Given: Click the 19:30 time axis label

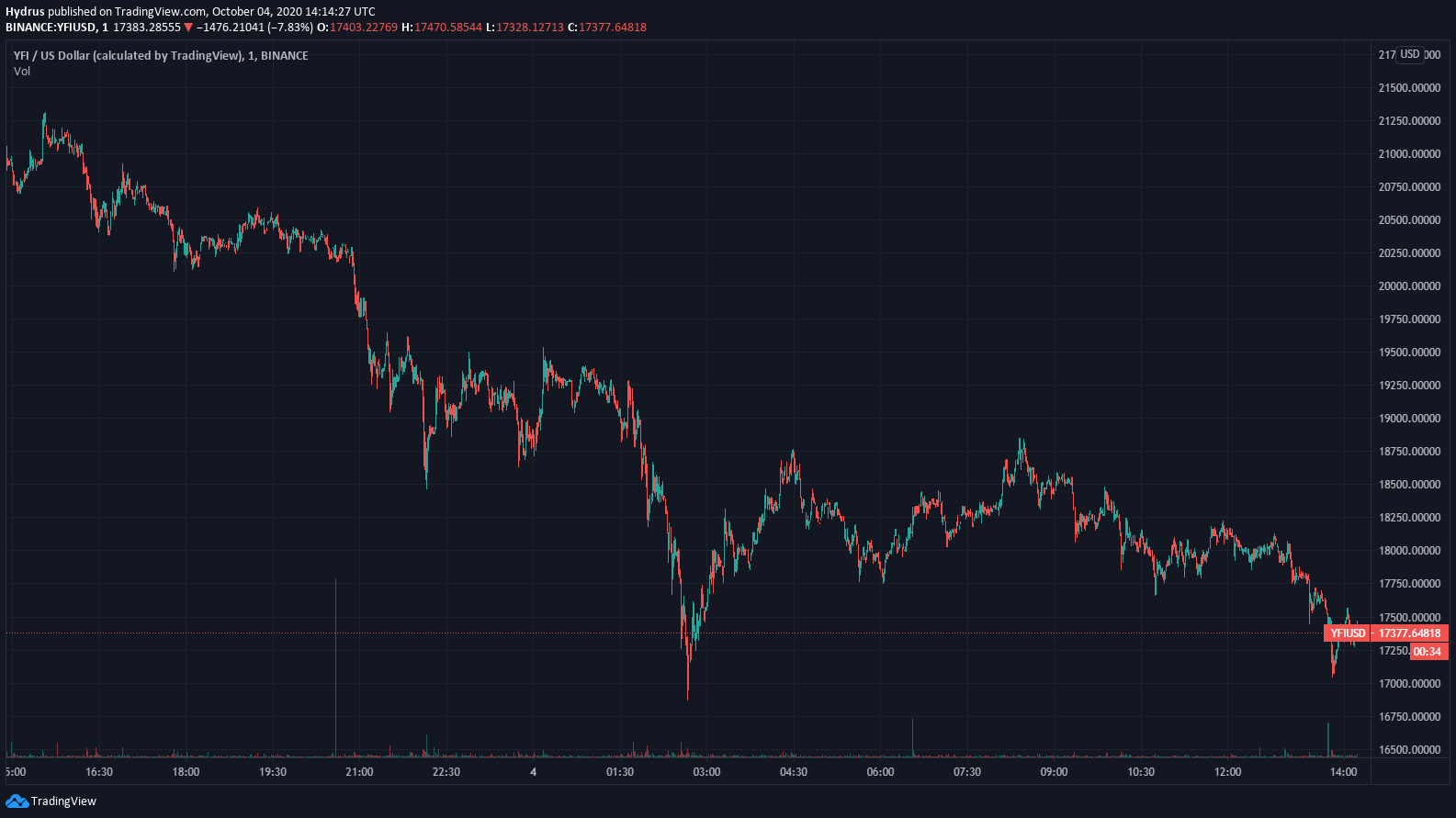Looking at the screenshot, I should coord(273,772).
